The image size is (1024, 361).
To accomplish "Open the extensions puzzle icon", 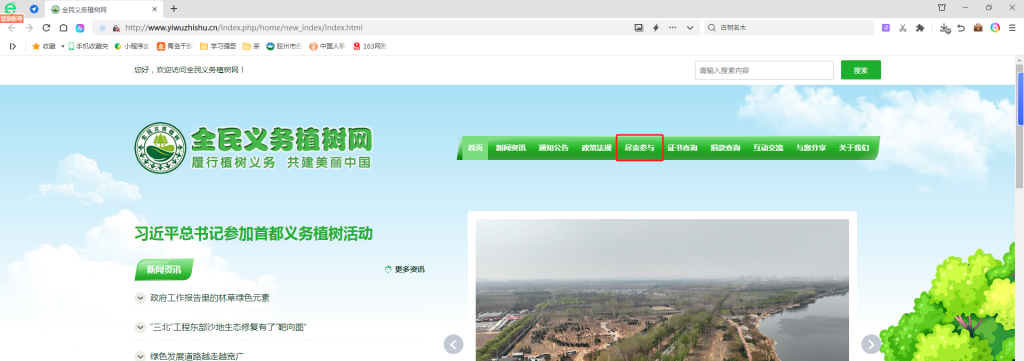I will point(920,28).
